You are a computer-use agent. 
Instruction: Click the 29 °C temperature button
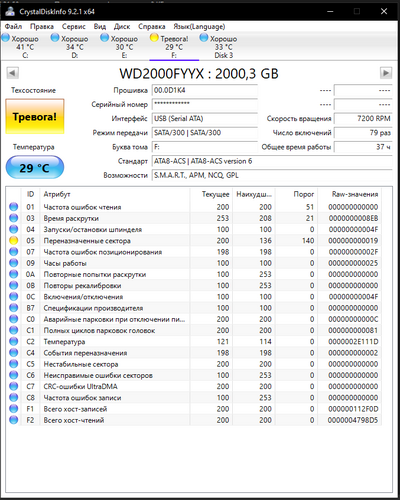[x=35, y=167]
